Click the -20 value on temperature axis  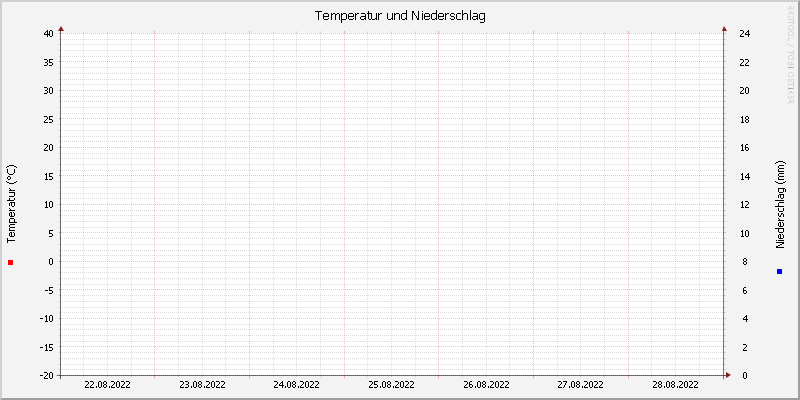coord(46,376)
